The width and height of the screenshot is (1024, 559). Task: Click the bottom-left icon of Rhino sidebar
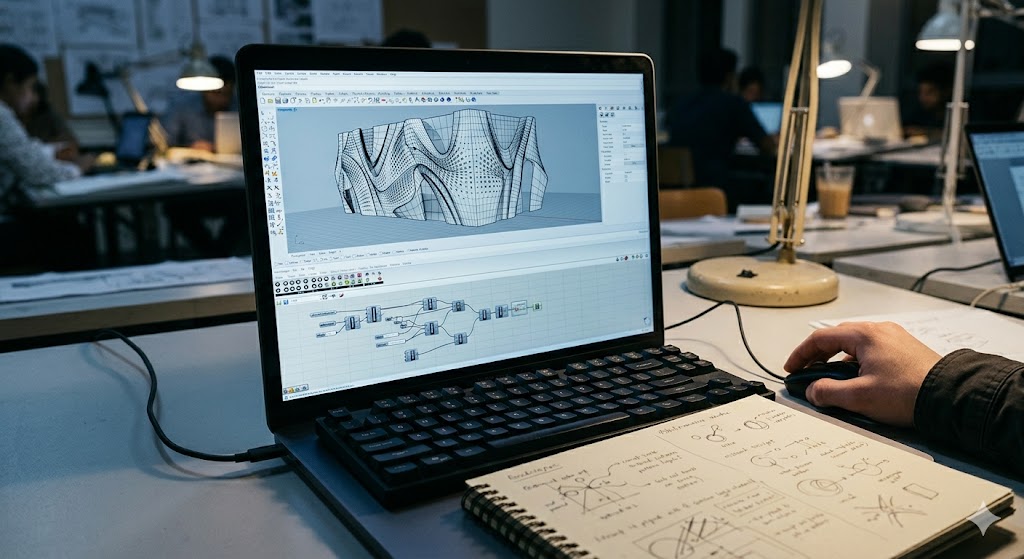tap(272, 232)
